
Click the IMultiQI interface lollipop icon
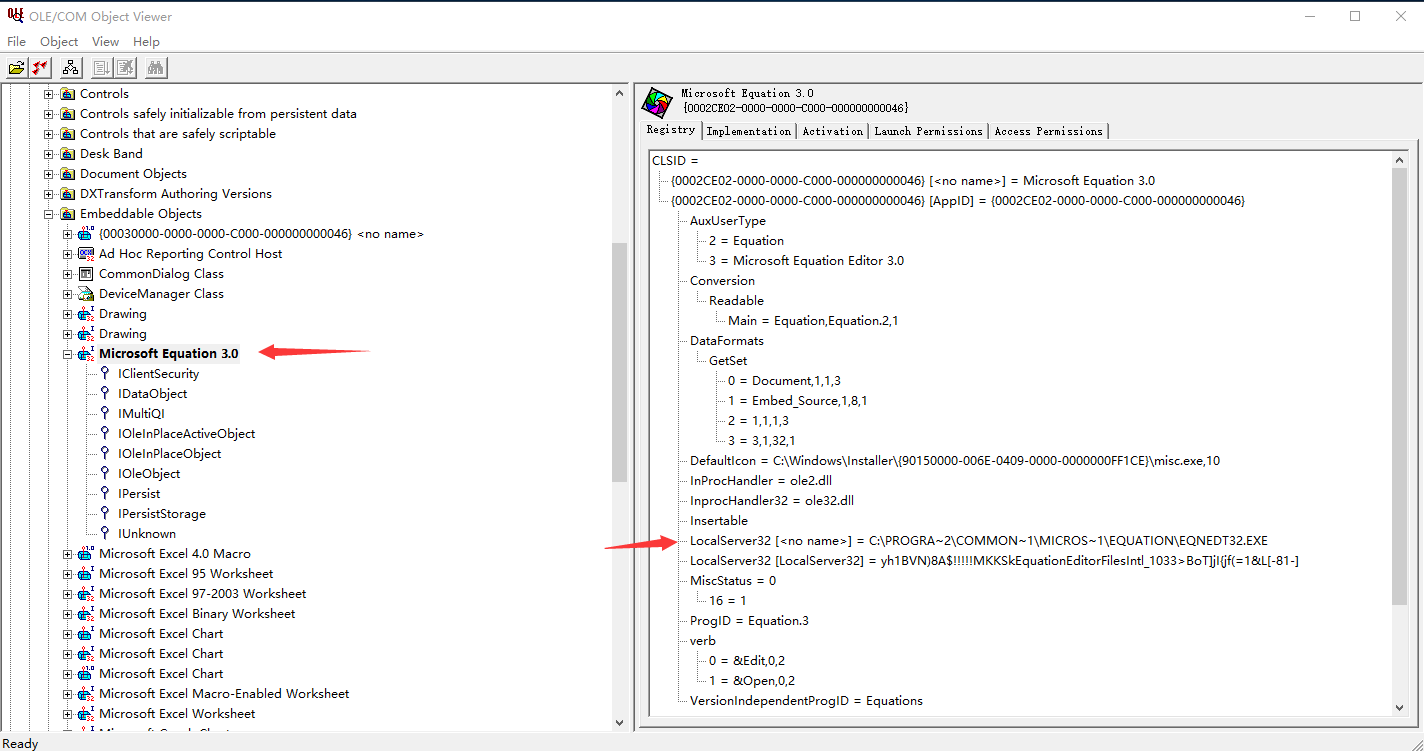pyautogui.click(x=105, y=413)
